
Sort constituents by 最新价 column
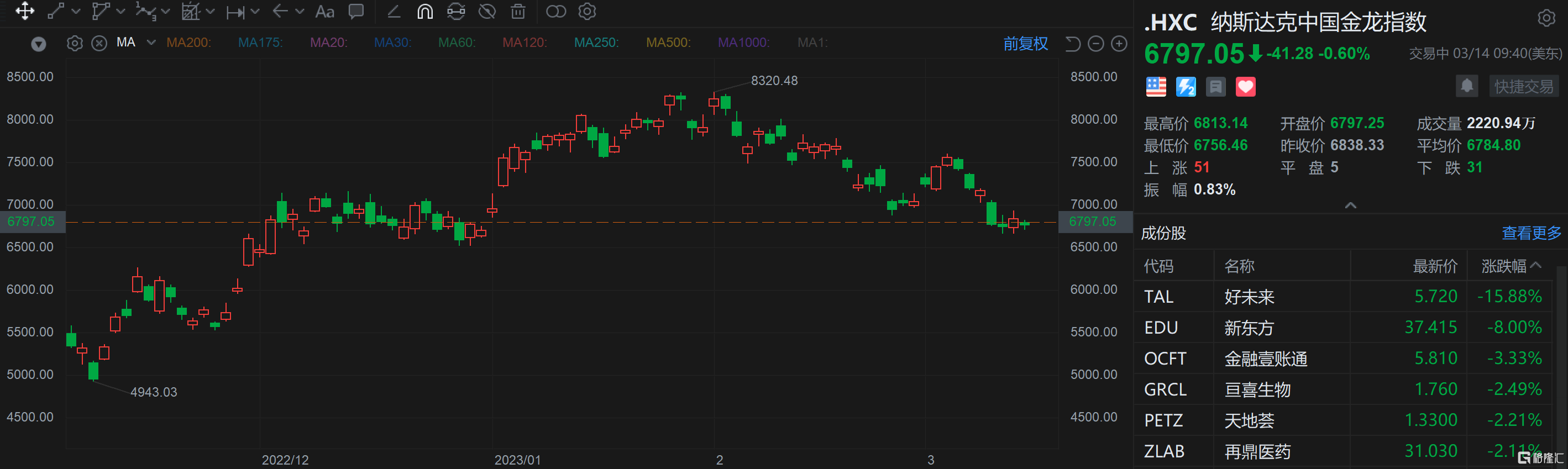1435,266
